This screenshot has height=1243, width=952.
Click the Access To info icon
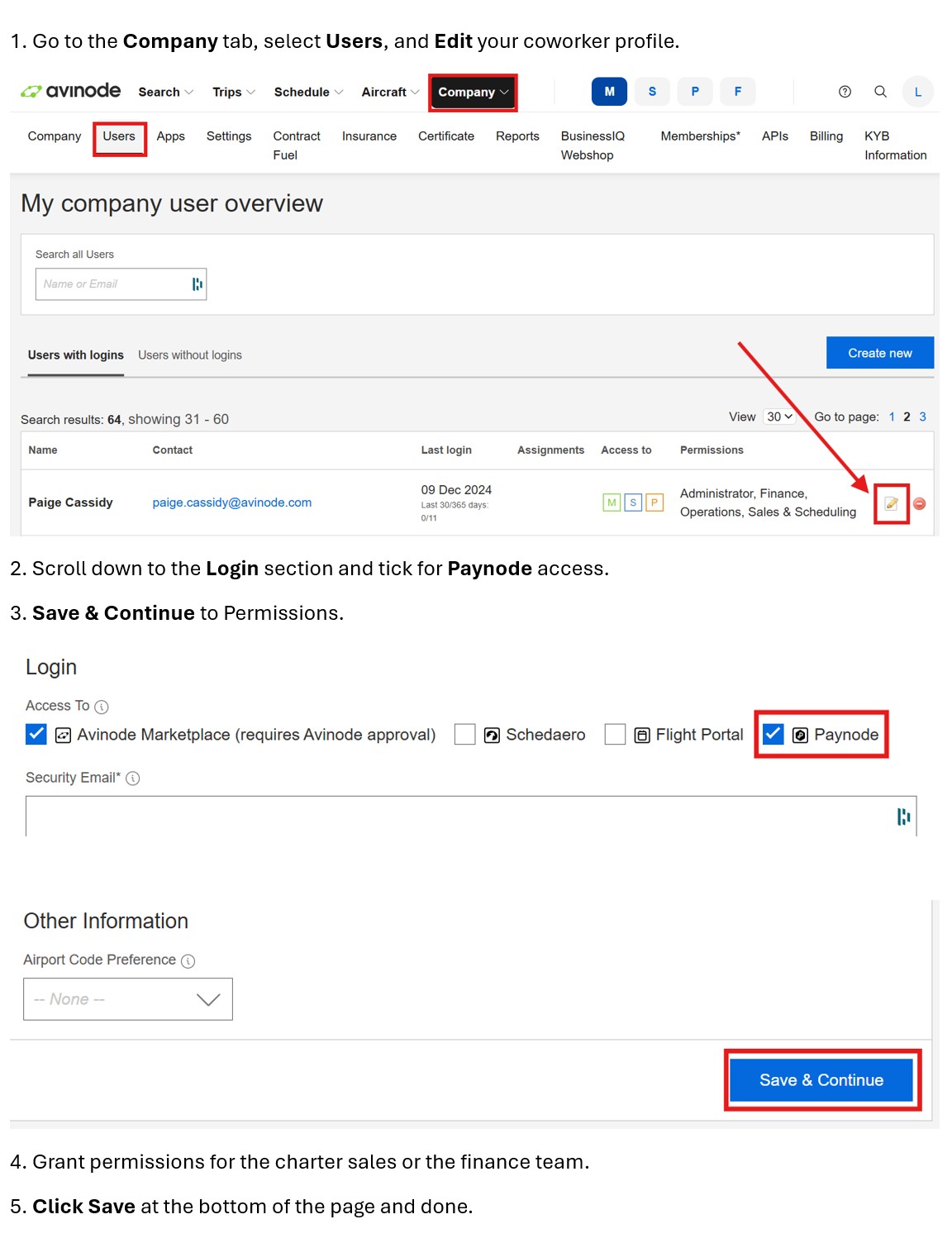[x=102, y=707]
